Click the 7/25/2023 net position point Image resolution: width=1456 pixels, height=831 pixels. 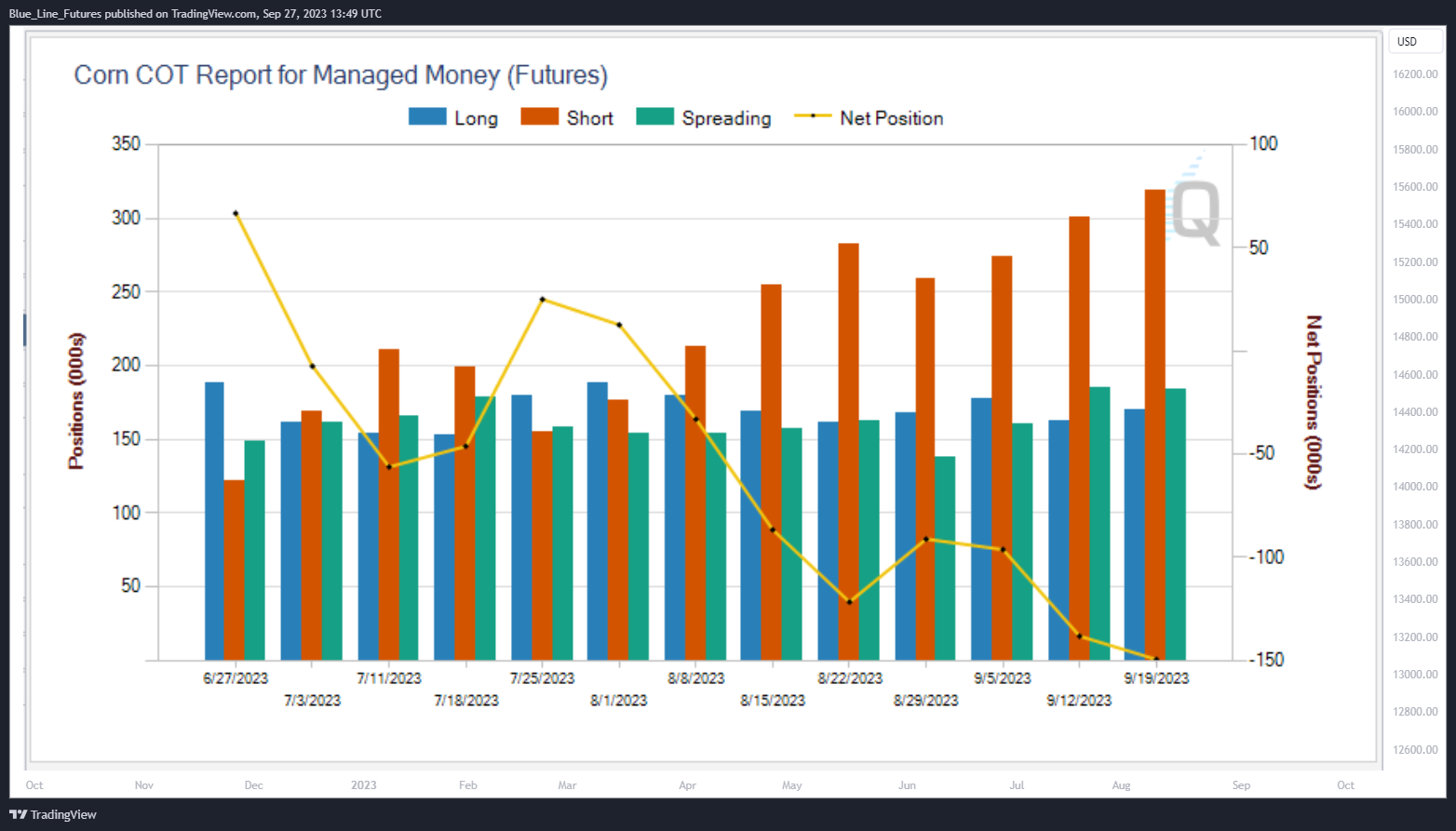543,300
